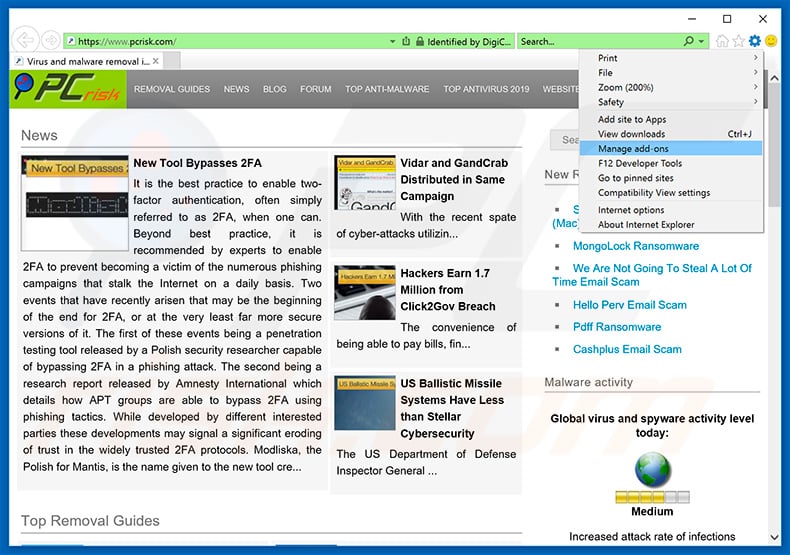
Task: Open We Are Not Going To Steal link
Action: pos(652,275)
